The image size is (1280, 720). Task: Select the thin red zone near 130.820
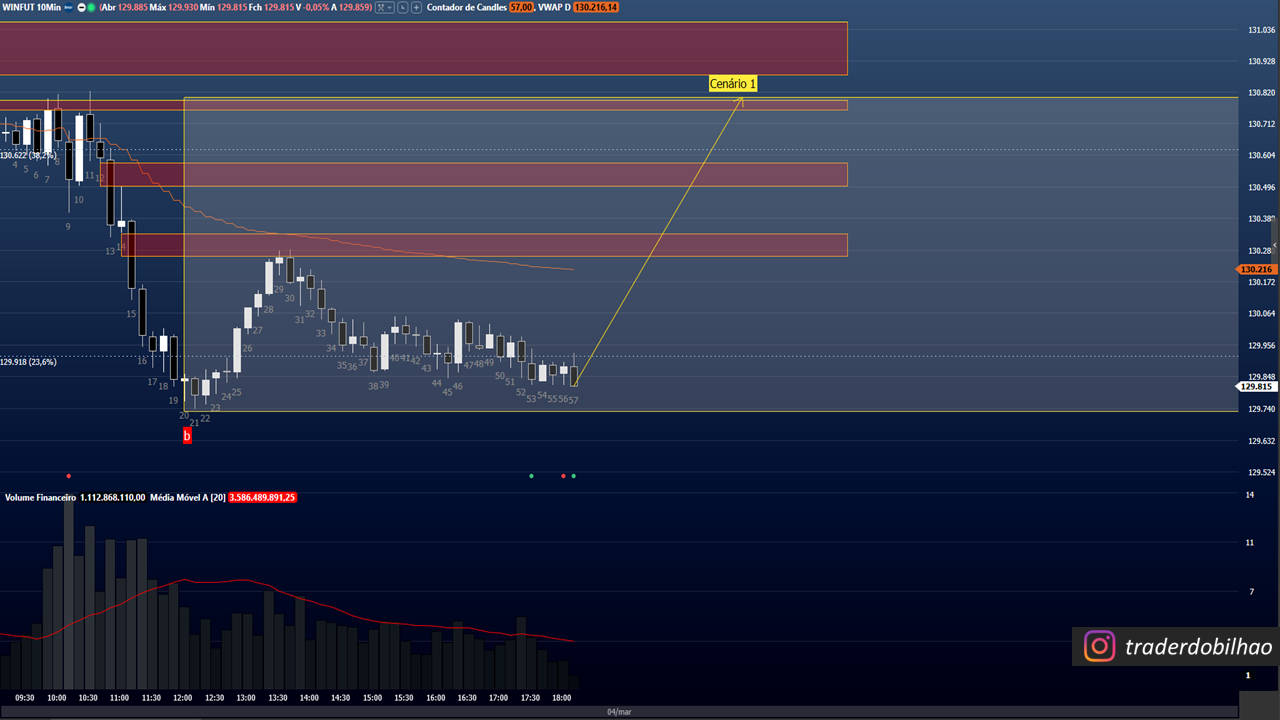tap(424, 105)
